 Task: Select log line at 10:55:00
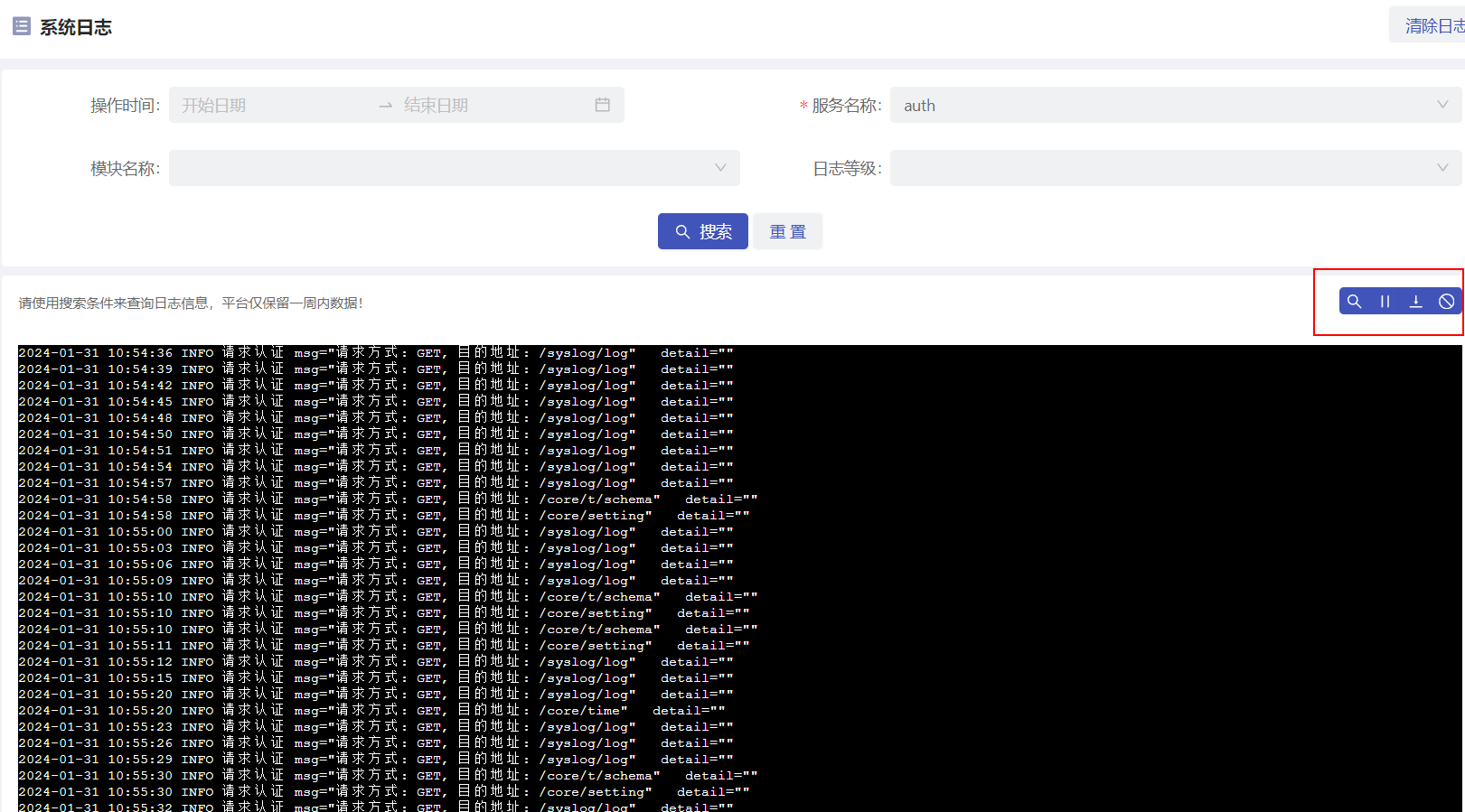tap(376, 532)
